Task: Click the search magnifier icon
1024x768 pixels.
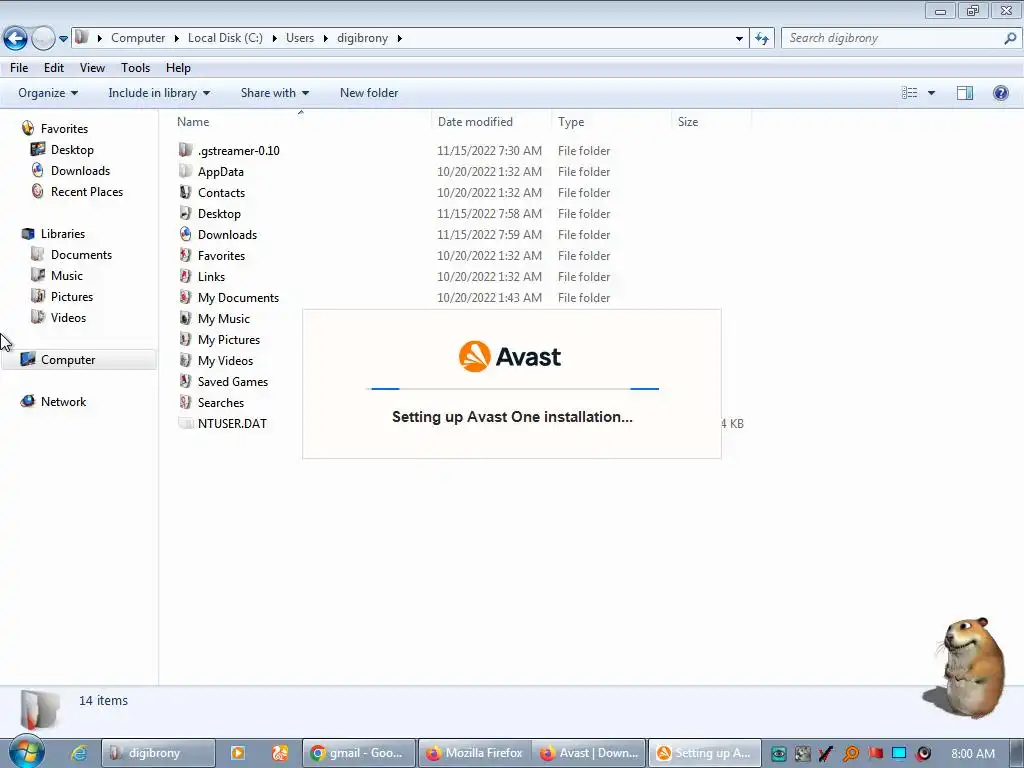Action: (1010, 38)
